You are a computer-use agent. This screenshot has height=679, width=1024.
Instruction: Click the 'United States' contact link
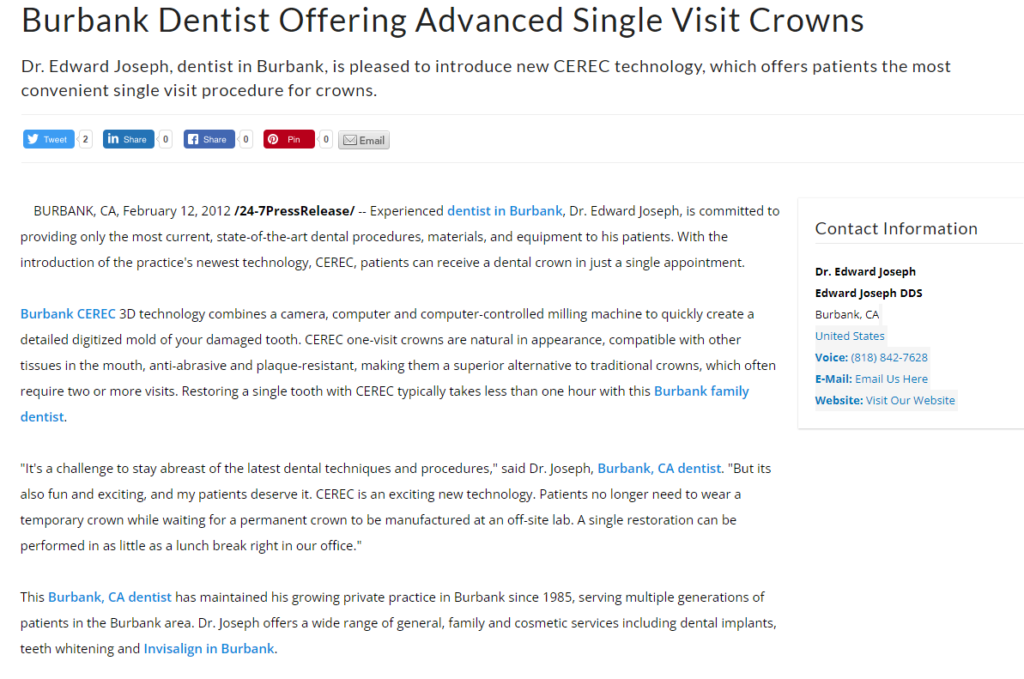[x=850, y=336]
